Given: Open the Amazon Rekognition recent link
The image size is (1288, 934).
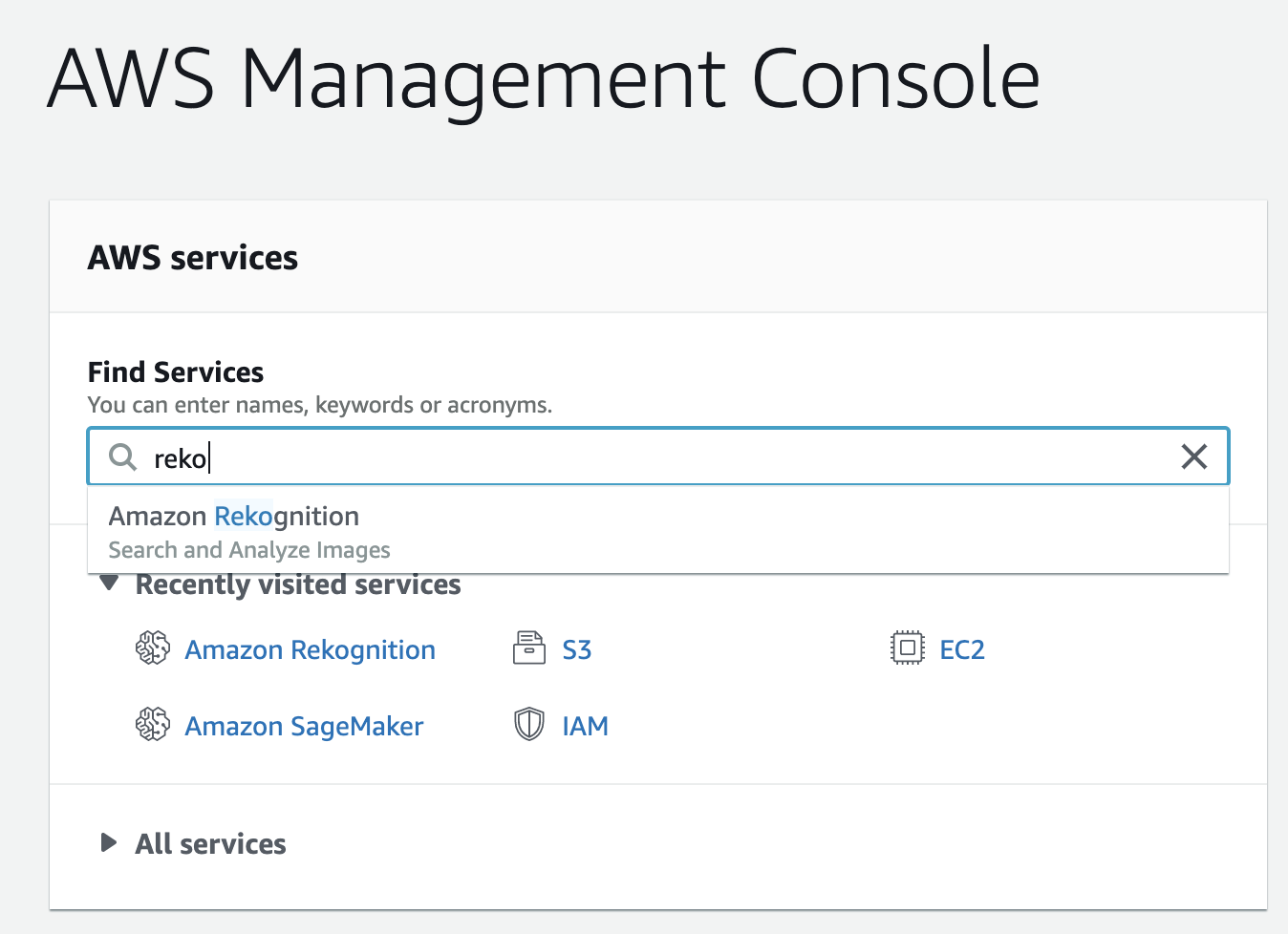Looking at the screenshot, I should 310,650.
